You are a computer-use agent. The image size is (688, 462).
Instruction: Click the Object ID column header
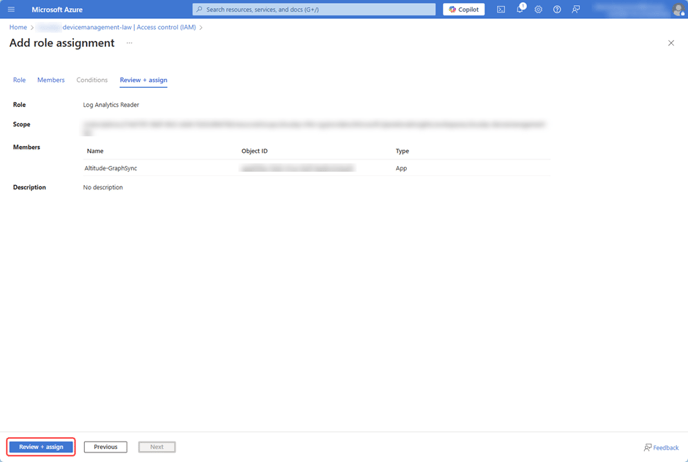pos(254,151)
